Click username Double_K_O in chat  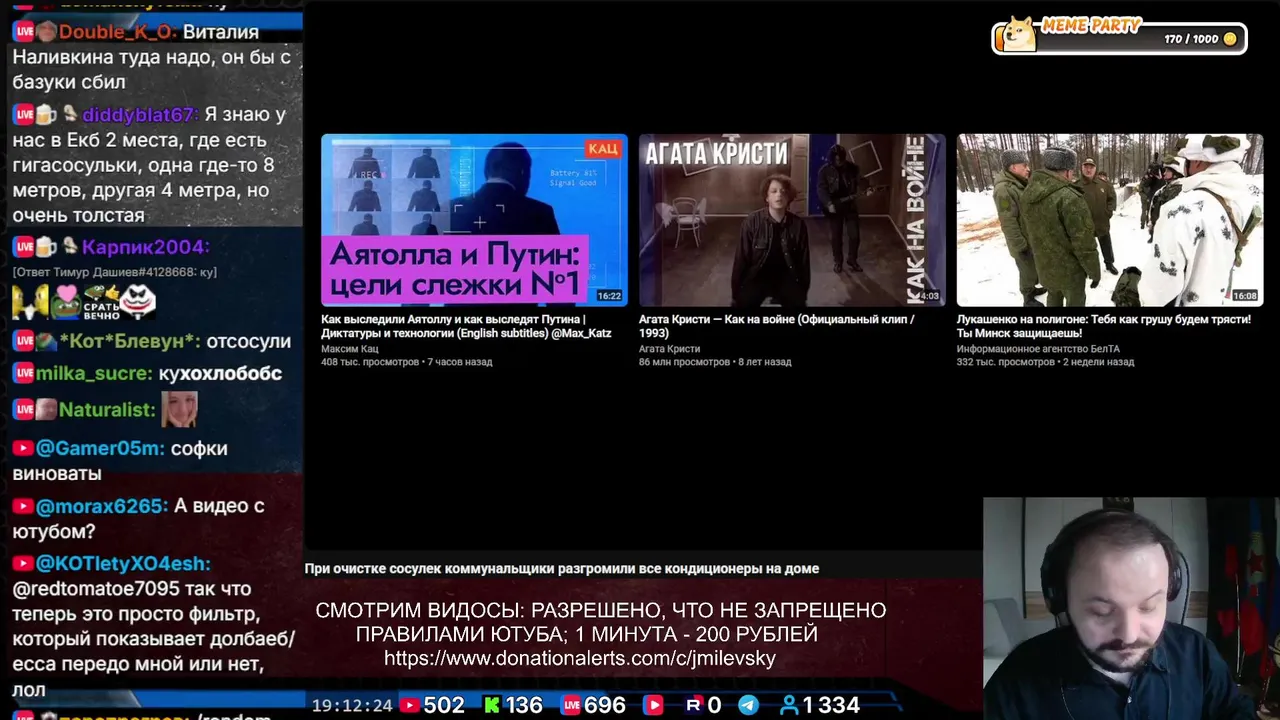[117, 32]
